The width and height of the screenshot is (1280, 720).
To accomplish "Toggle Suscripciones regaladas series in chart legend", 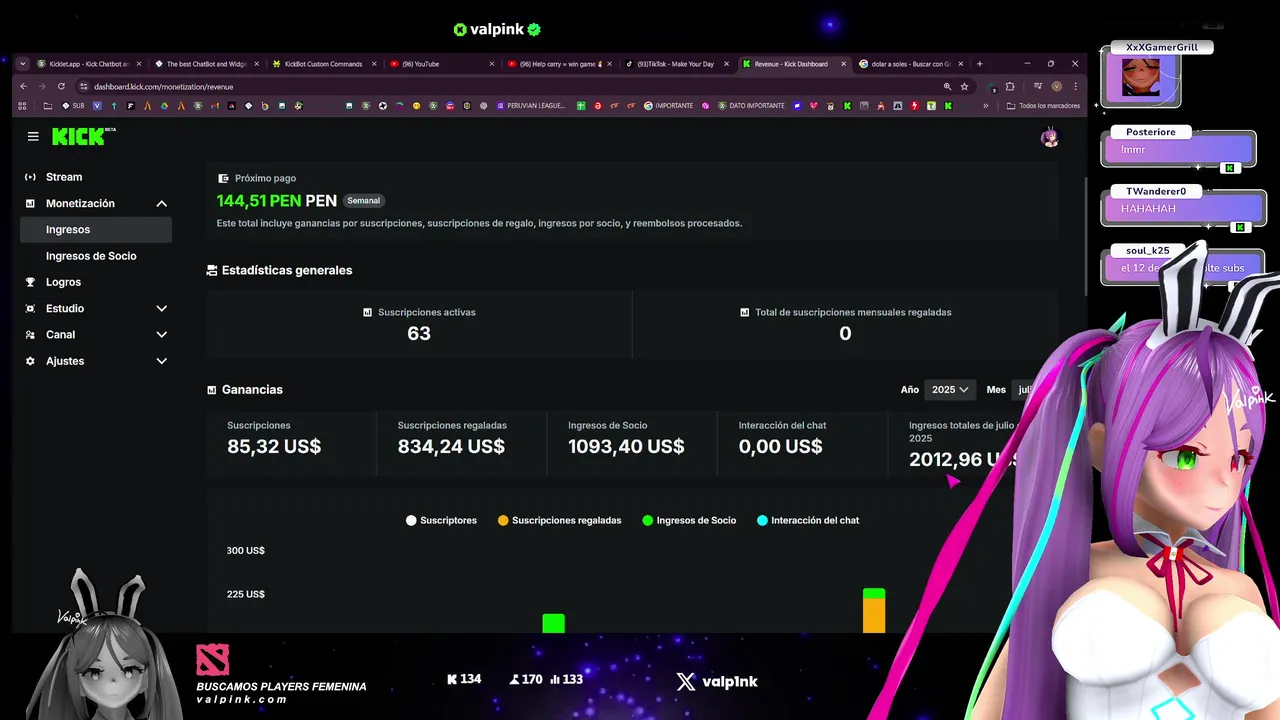I will click(x=560, y=520).
